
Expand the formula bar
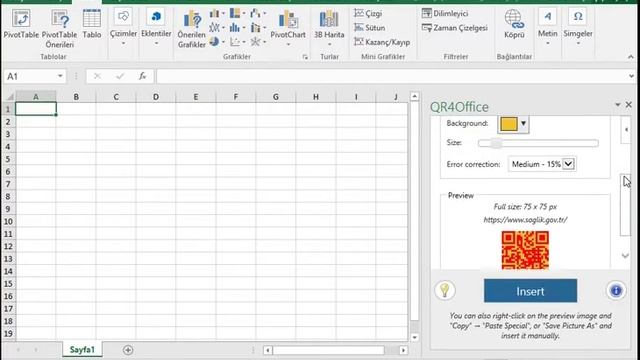(x=631, y=76)
